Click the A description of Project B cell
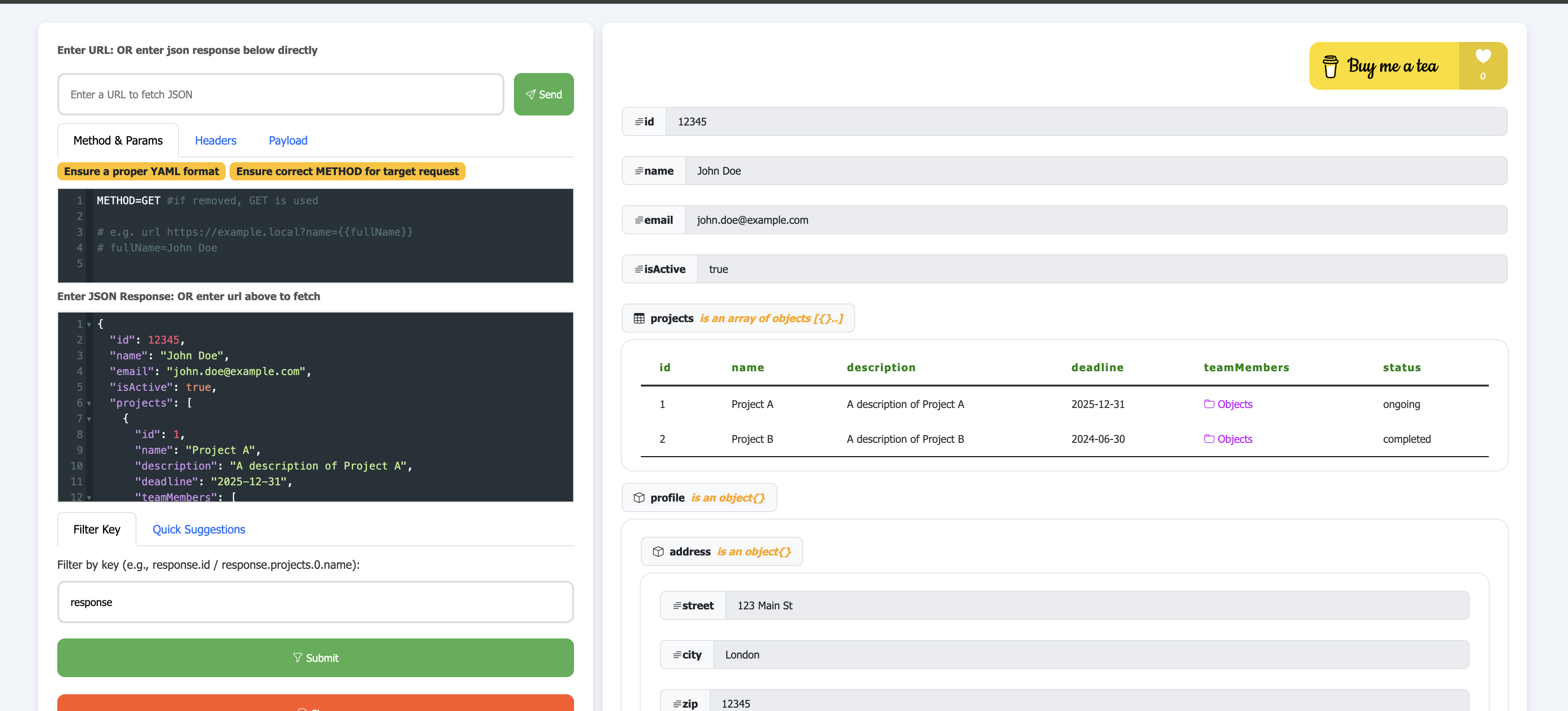The width and height of the screenshot is (1568, 711). tap(905, 439)
